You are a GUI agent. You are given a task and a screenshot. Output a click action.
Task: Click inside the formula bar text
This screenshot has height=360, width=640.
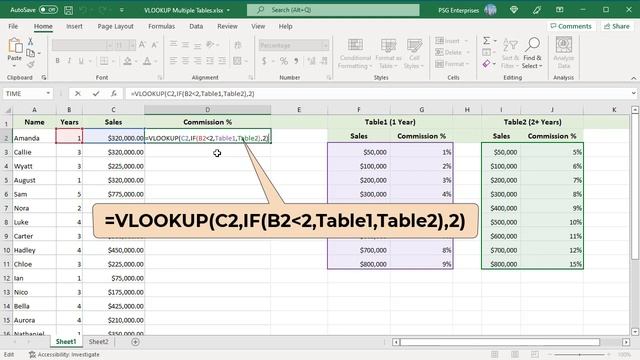(x=193, y=93)
